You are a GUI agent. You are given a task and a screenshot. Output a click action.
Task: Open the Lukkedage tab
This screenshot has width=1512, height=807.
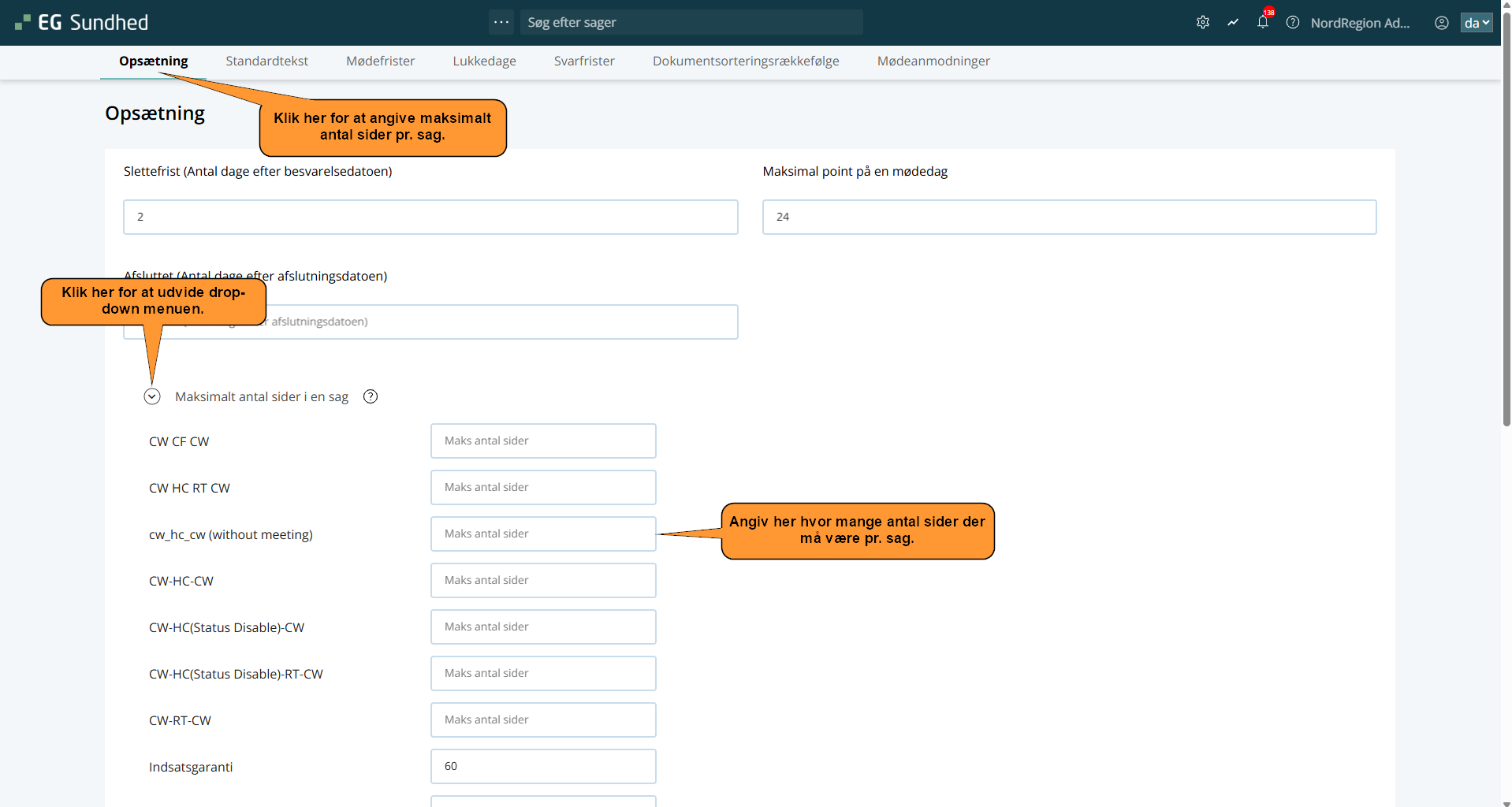pos(484,61)
